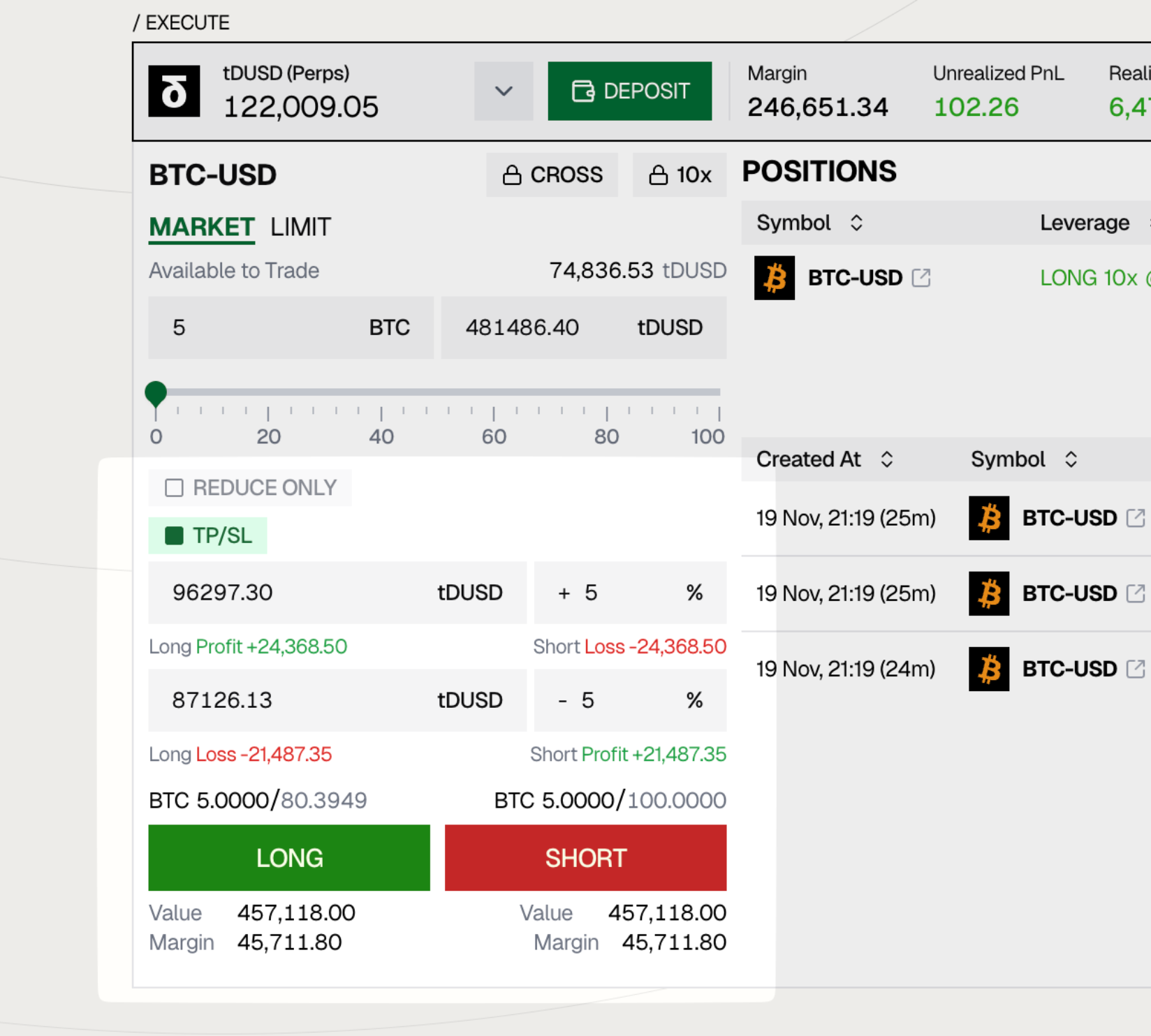
Task: Open external link on second order row
Action: click(1136, 593)
